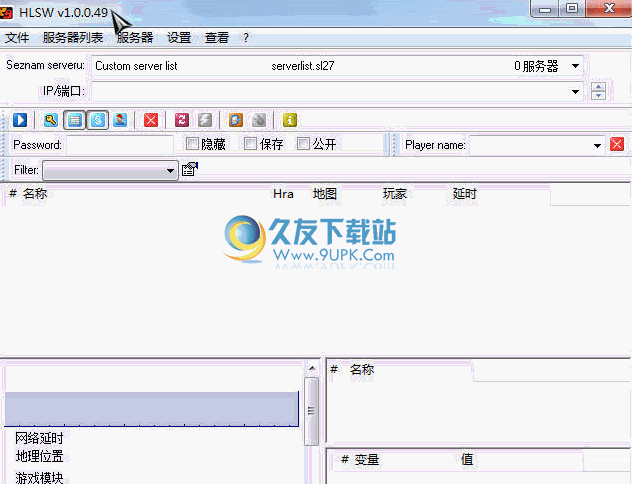The height and width of the screenshot is (484, 632).
Task: Open the filter properties icon
Action: click(190, 169)
